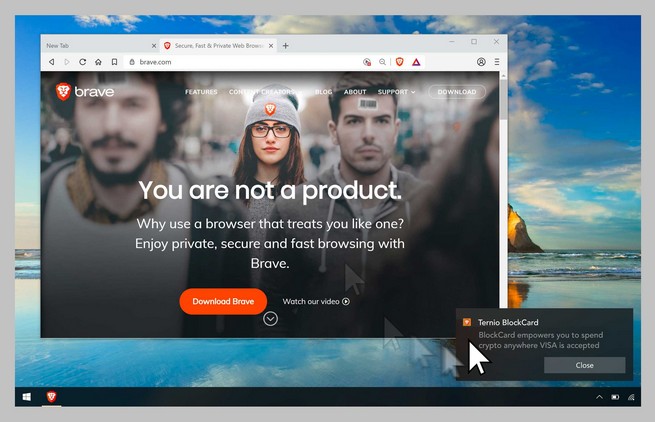Reload the brave.com page
Screen dimensions: 655x422
coord(82,62)
